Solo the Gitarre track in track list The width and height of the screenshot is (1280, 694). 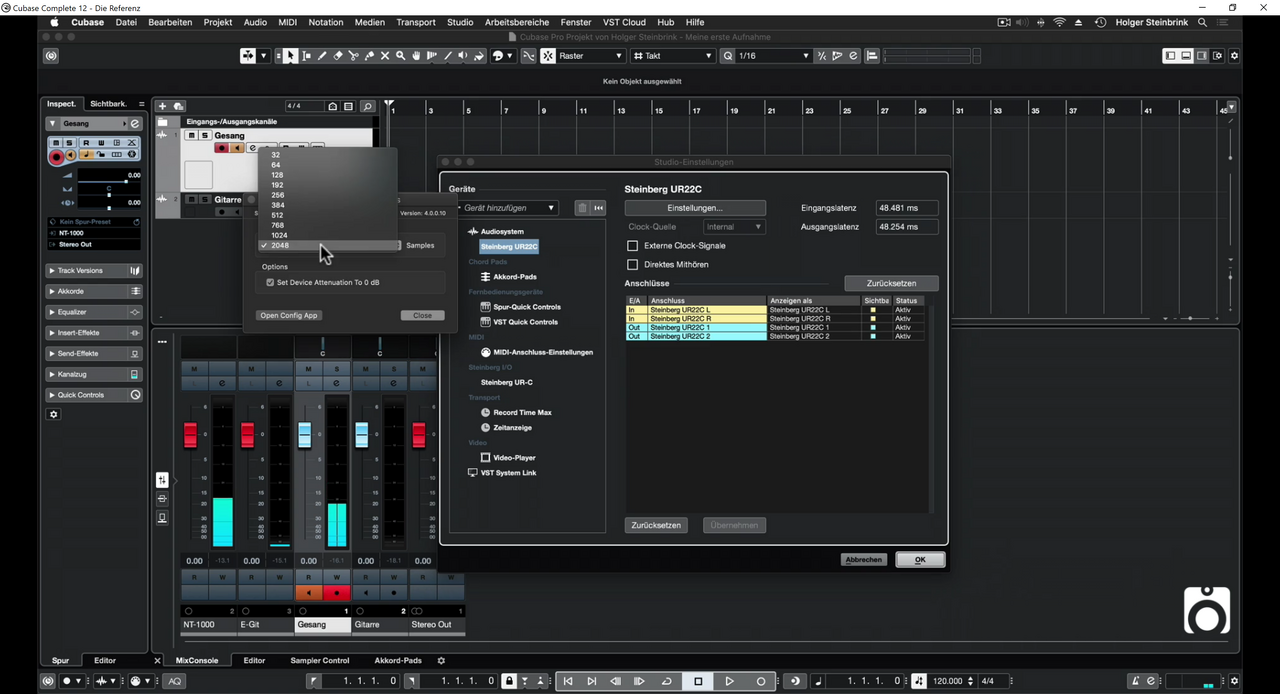point(204,200)
